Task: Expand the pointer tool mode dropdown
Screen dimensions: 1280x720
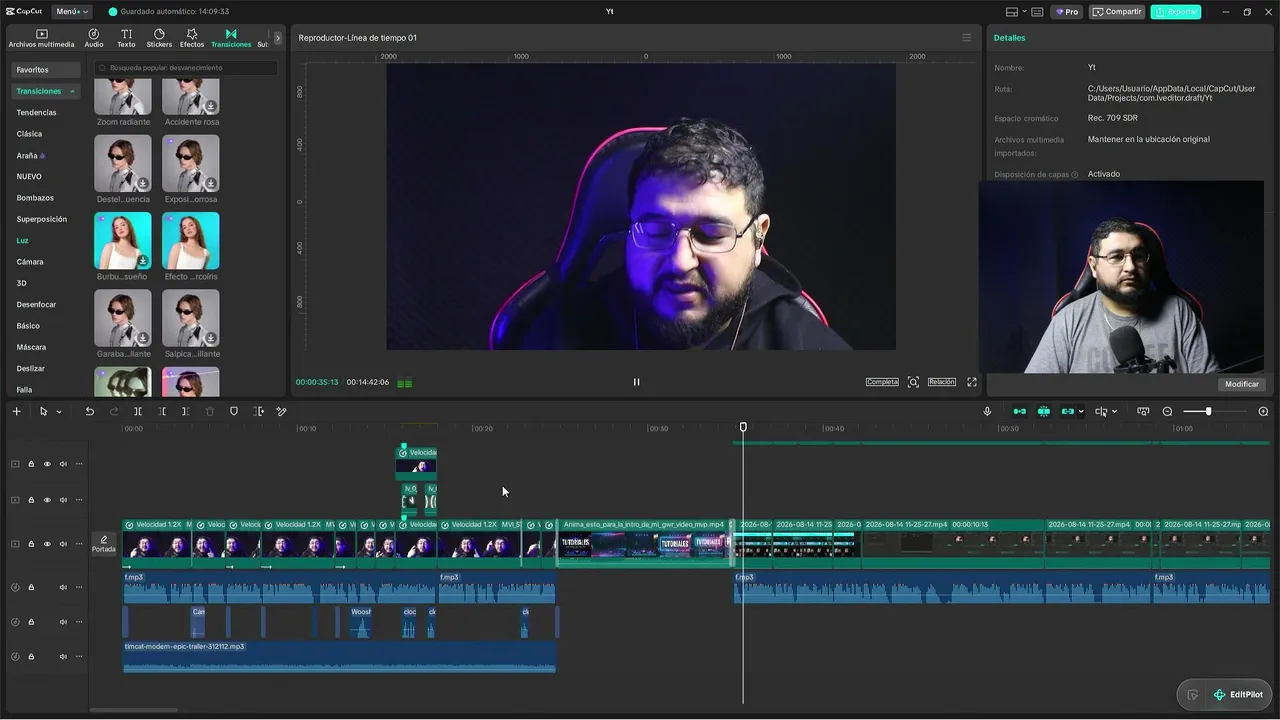Action: coord(59,412)
